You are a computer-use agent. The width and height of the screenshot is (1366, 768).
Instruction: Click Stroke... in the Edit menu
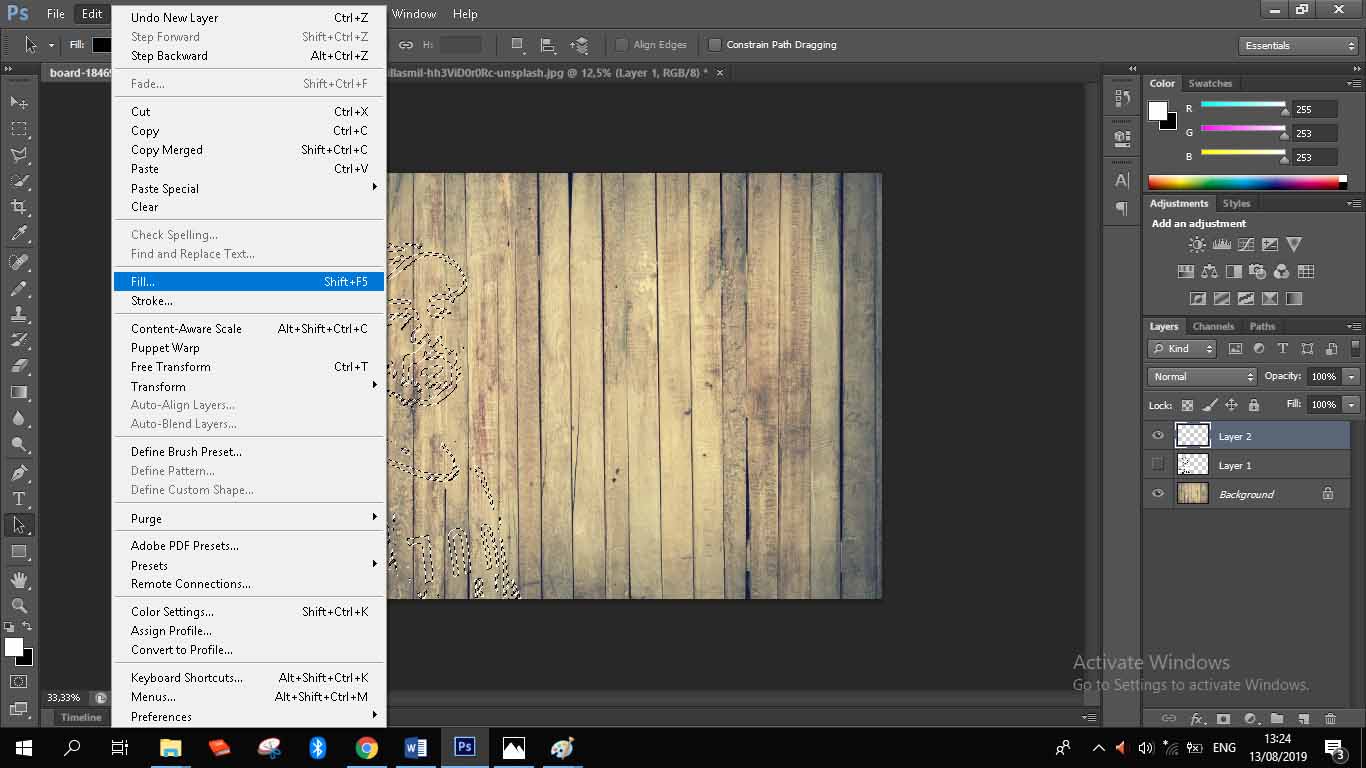pos(152,301)
